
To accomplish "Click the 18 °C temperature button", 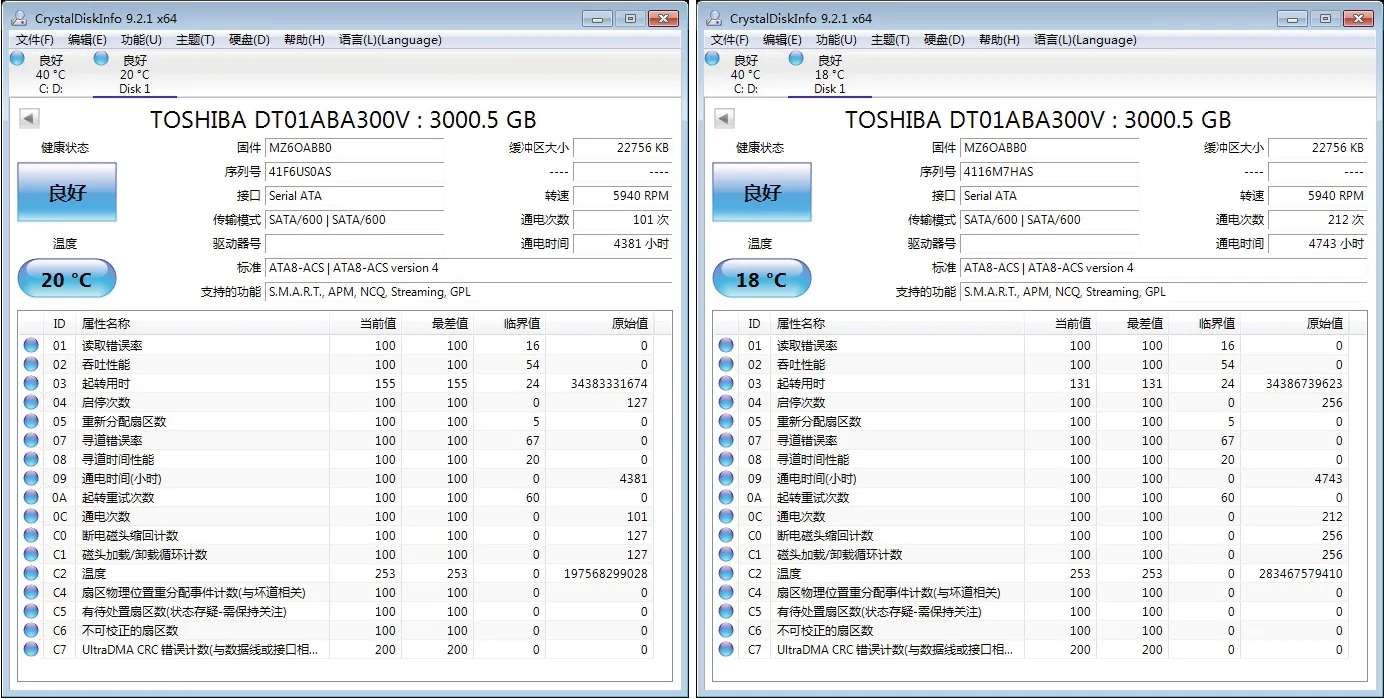I will (x=762, y=279).
